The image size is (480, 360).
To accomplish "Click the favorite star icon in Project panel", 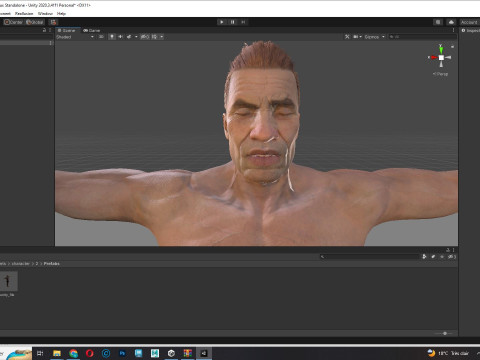I will pyautogui.click(x=442, y=257).
